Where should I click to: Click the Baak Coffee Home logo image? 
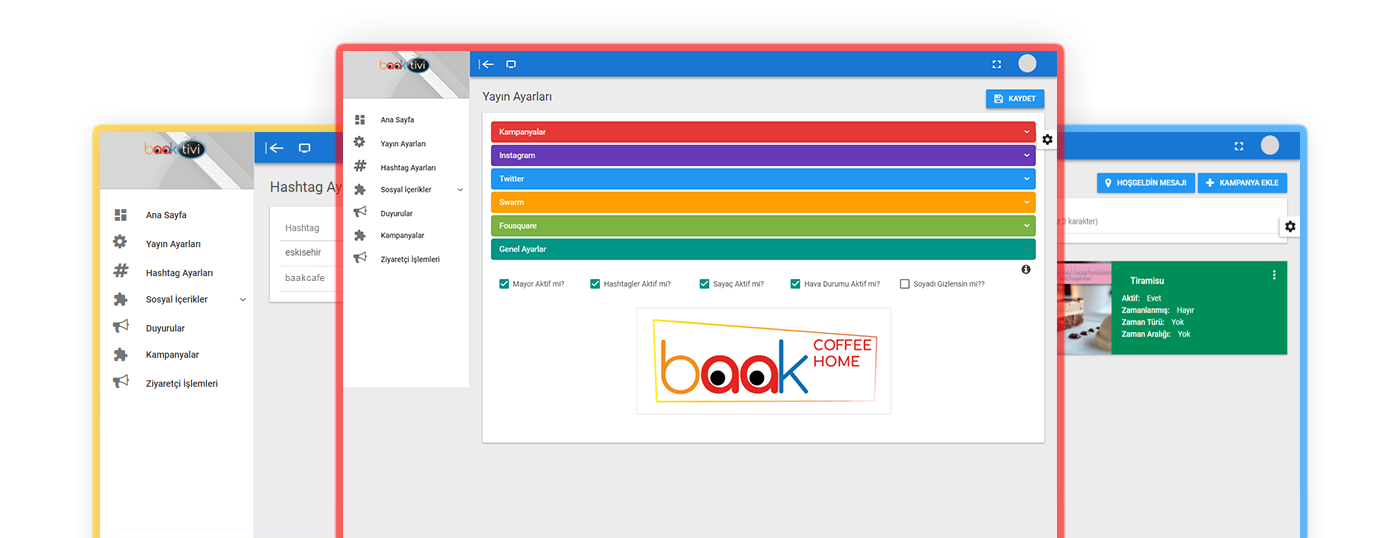(763, 361)
